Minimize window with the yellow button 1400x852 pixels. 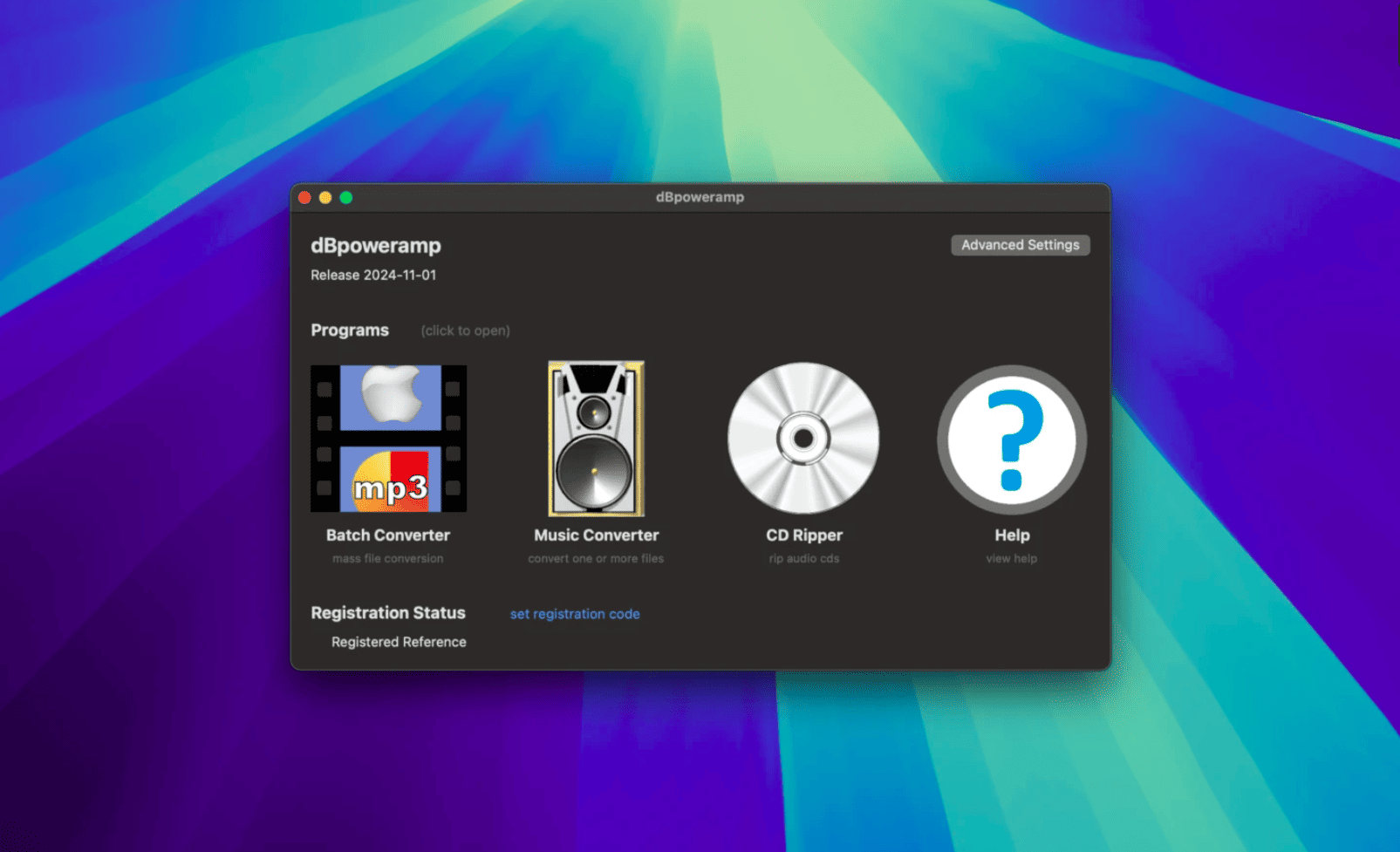[x=325, y=197]
